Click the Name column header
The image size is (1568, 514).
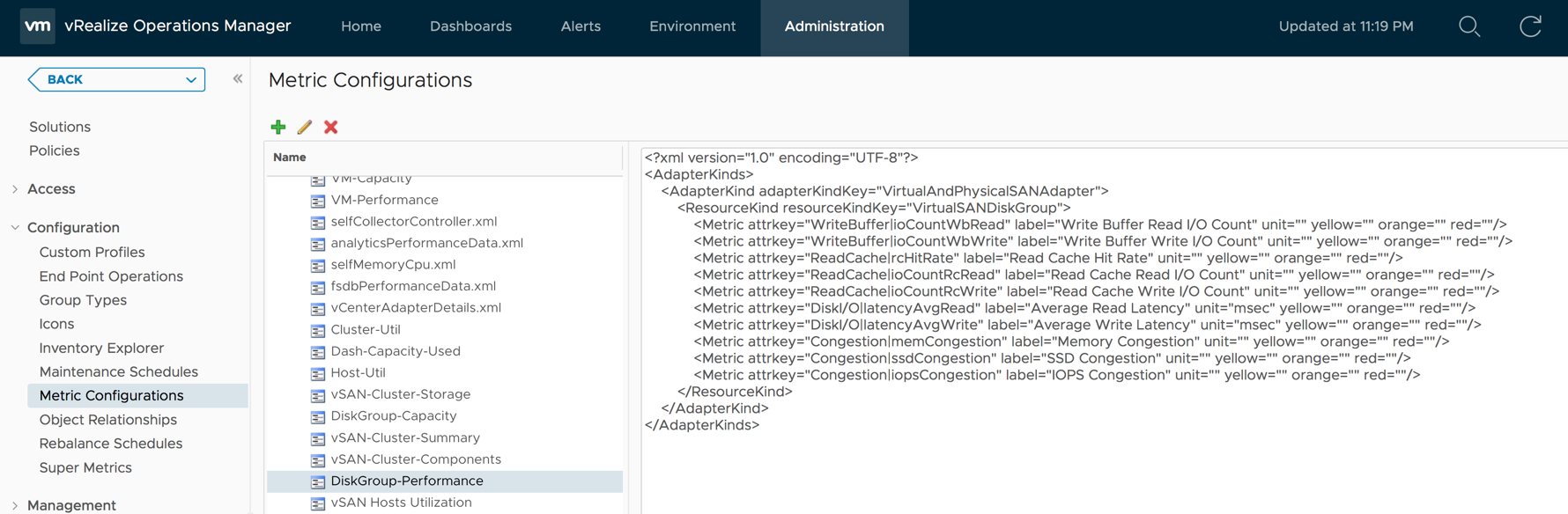point(444,158)
